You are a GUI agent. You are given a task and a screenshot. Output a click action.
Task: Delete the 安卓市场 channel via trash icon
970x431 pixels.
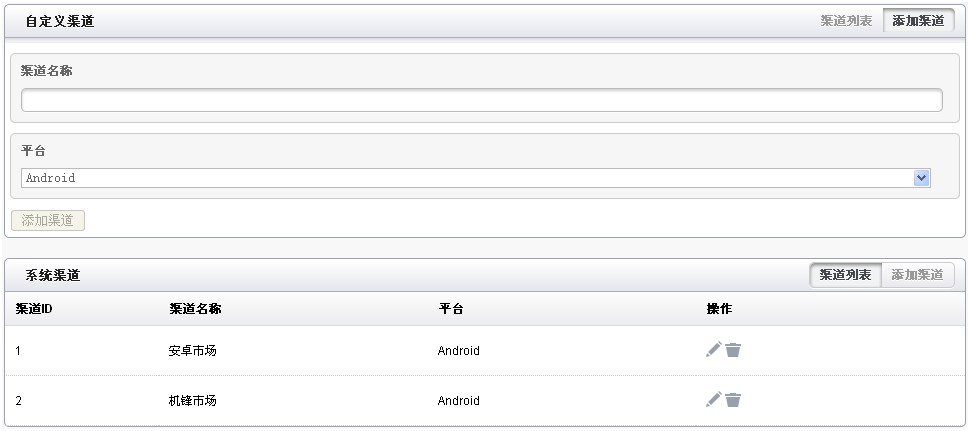pyautogui.click(x=733, y=350)
